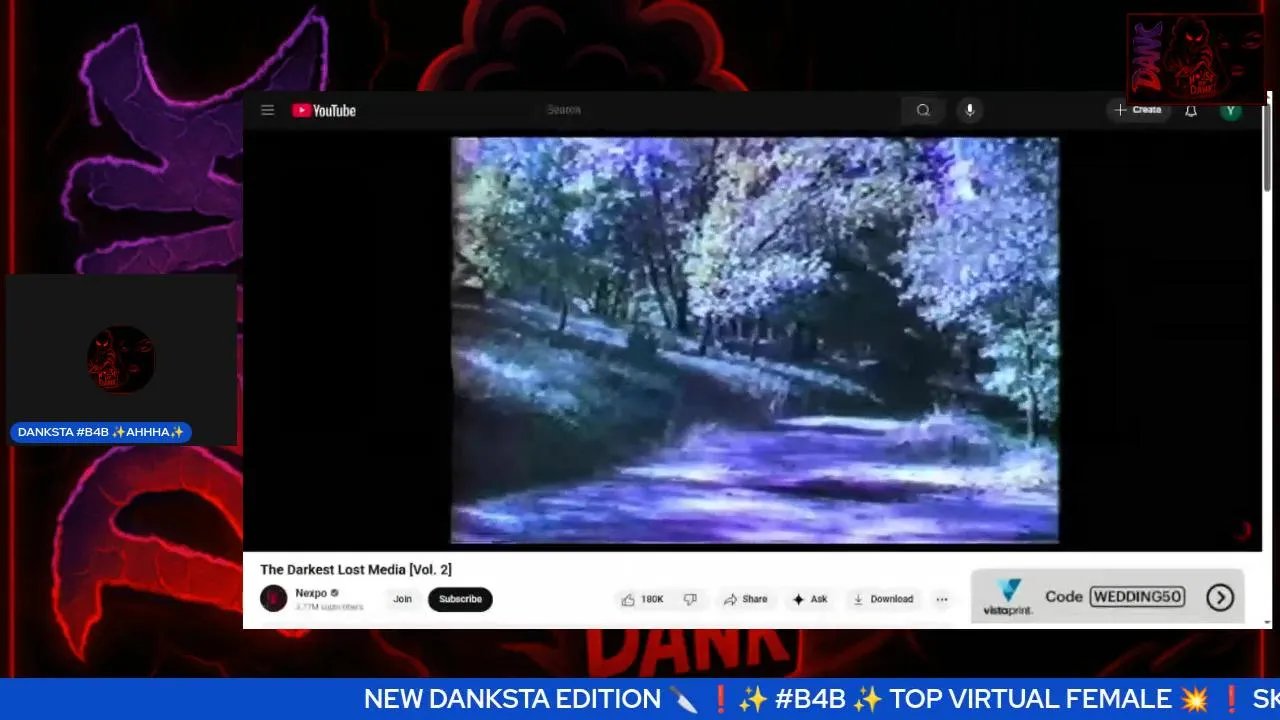
Task: Open the account avatar menu
Action: coord(1231,111)
